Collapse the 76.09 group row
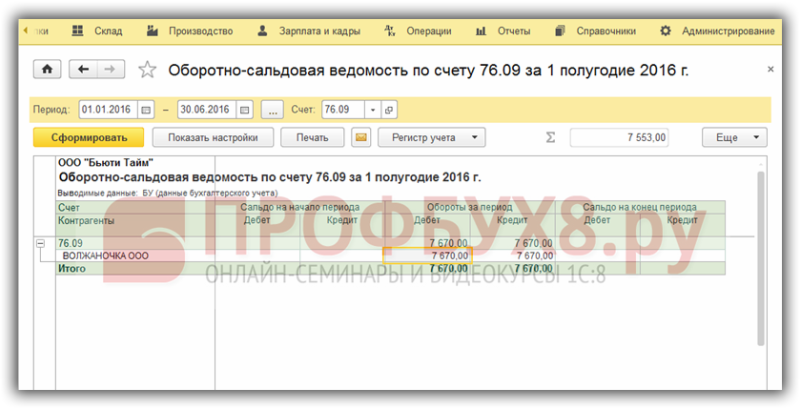800x409 pixels. click(x=40, y=244)
